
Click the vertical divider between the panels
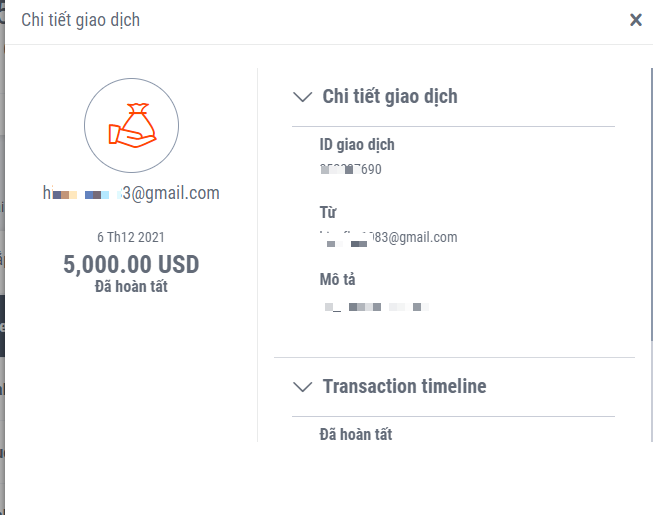pyautogui.click(x=258, y=250)
